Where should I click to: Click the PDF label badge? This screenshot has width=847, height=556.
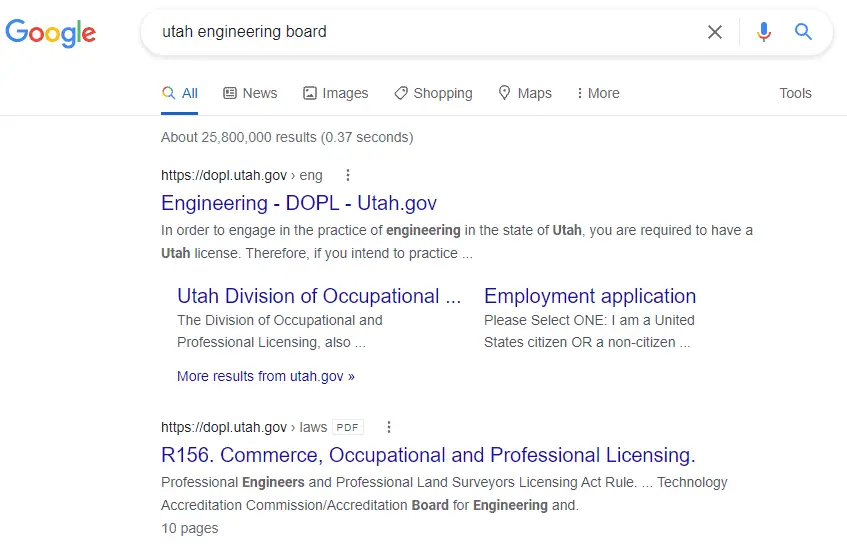pyautogui.click(x=347, y=427)
